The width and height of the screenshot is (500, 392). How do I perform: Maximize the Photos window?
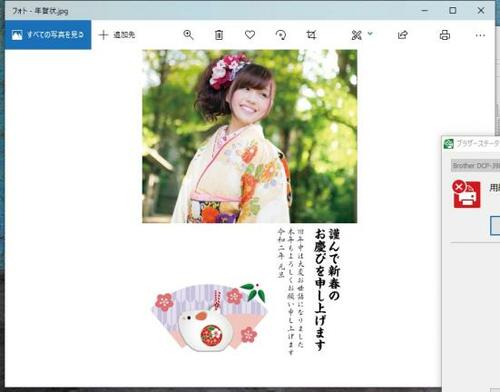click(x=453, y=10)
